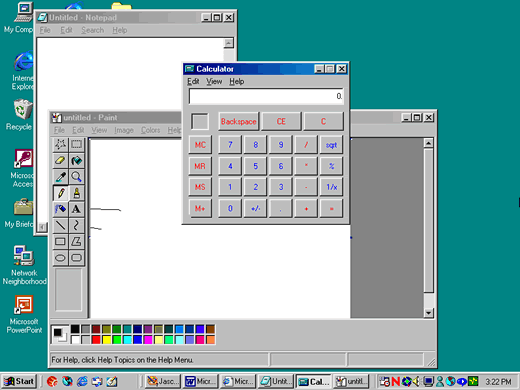
Task: Click the C clear button in Calculator
Action: pos(323,121)
